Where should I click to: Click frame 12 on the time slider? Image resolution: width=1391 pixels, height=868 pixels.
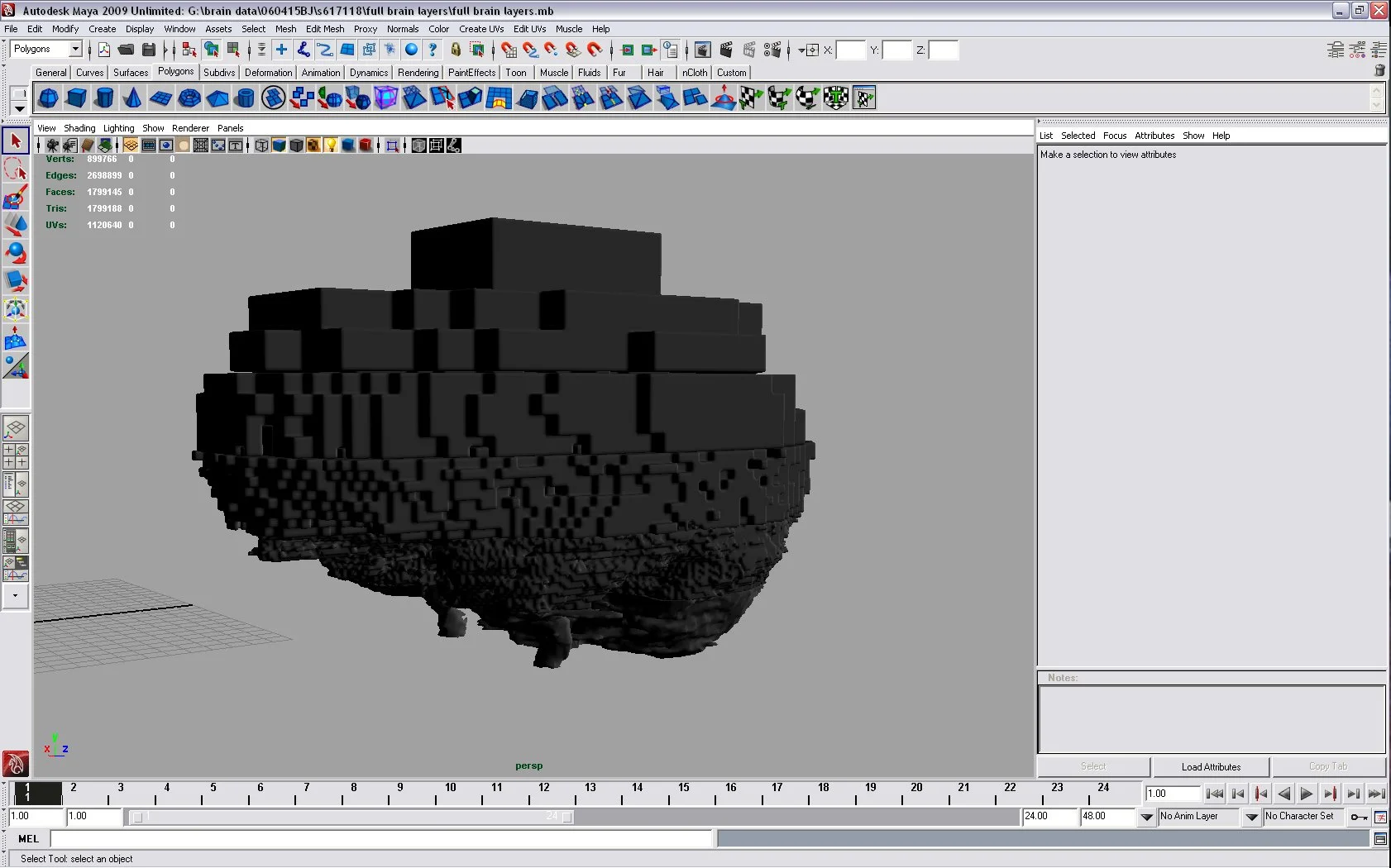(543, 794)
